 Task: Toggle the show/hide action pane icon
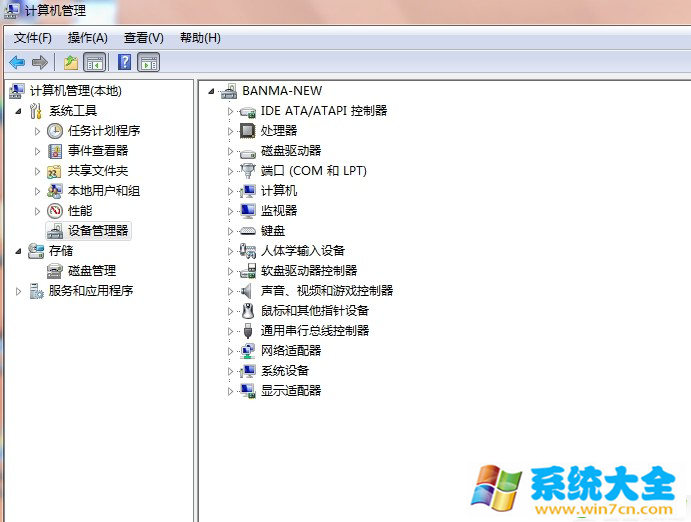tap(149, 63)
